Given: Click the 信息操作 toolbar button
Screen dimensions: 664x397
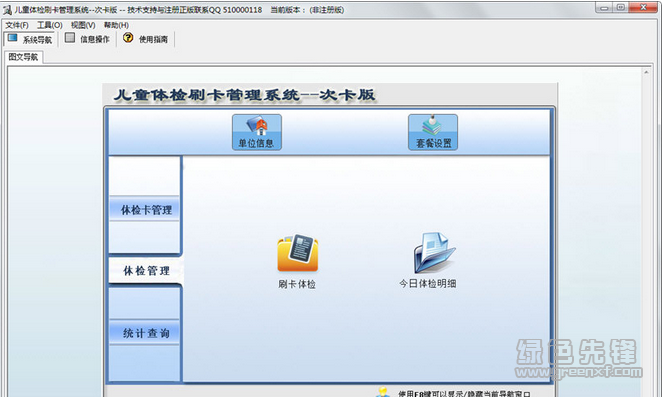Looking at the screenshot, I should point(87,39).
